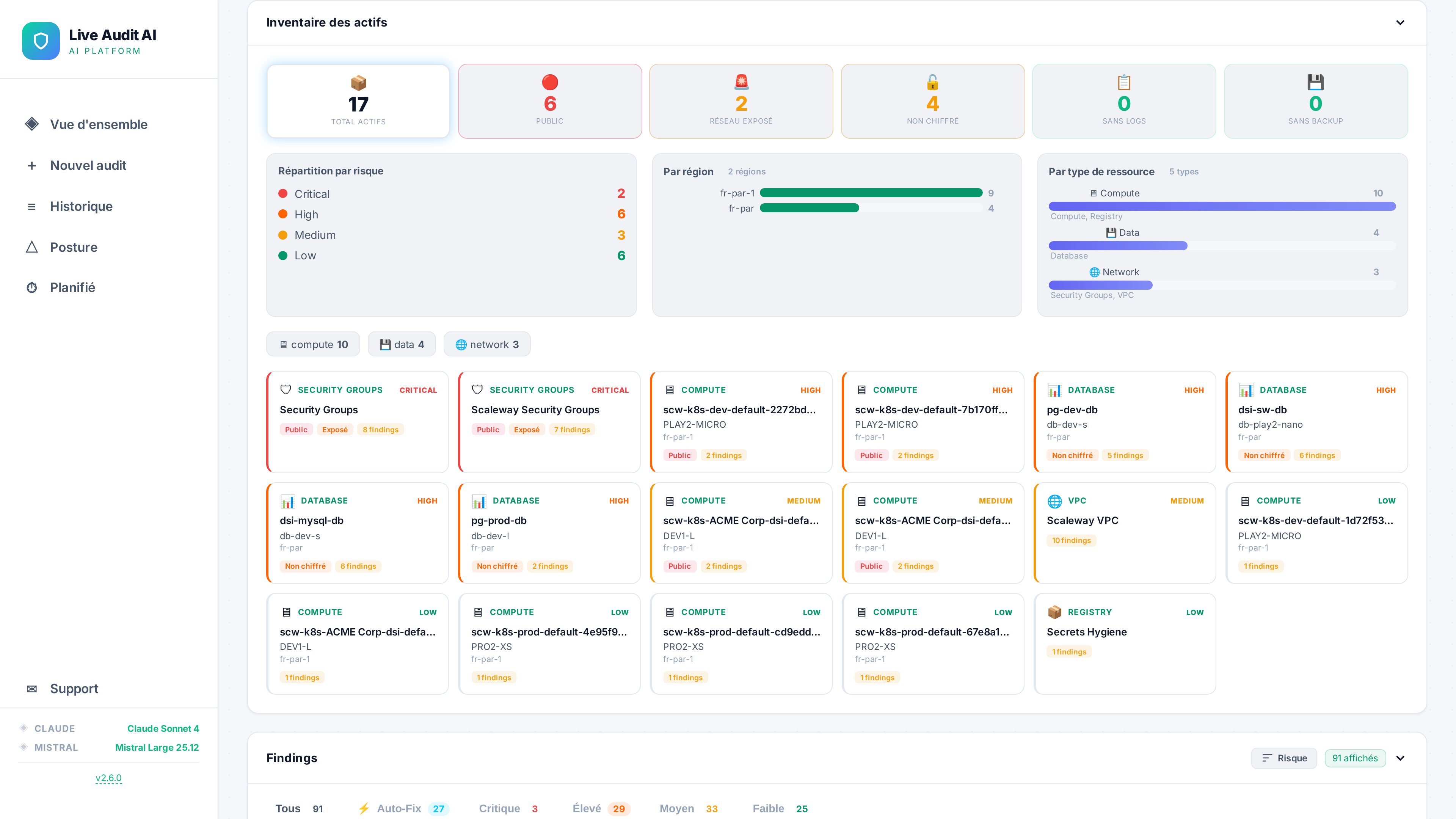Open the Nouvel audit page
The image size is (1456, 819).
pyautogui.click(x=88, y=165)
